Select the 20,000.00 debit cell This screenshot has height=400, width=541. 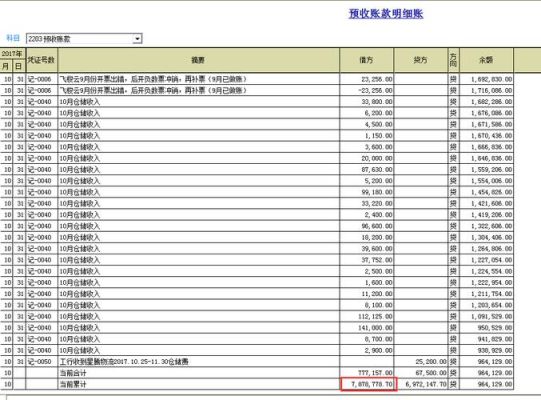[366, 158]
